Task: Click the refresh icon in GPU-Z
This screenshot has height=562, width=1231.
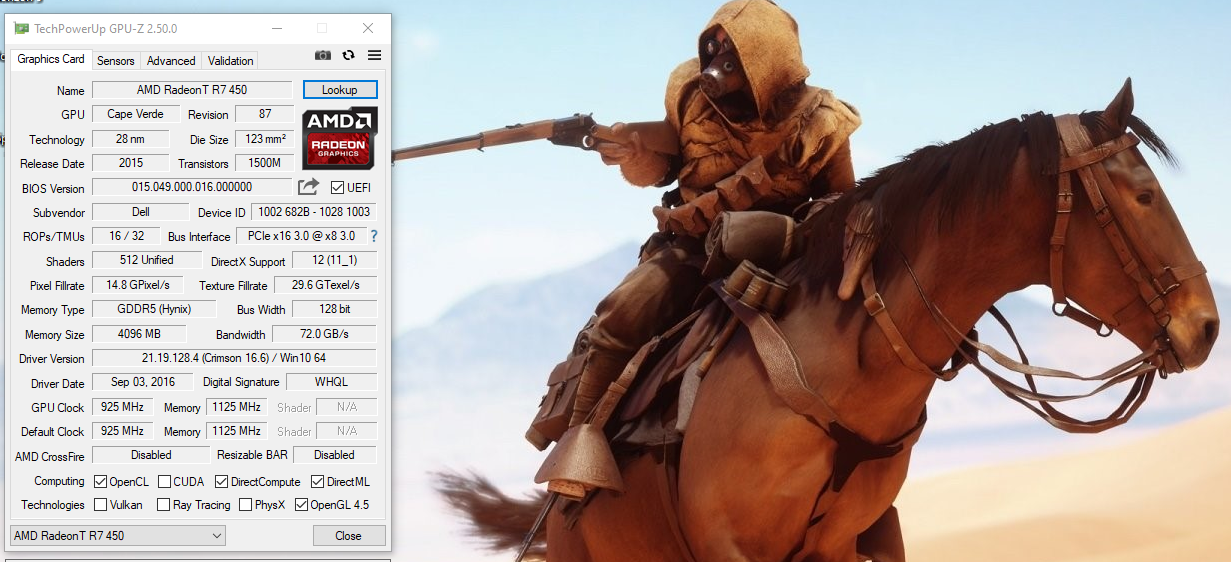Action: click(x=348, y=56)
